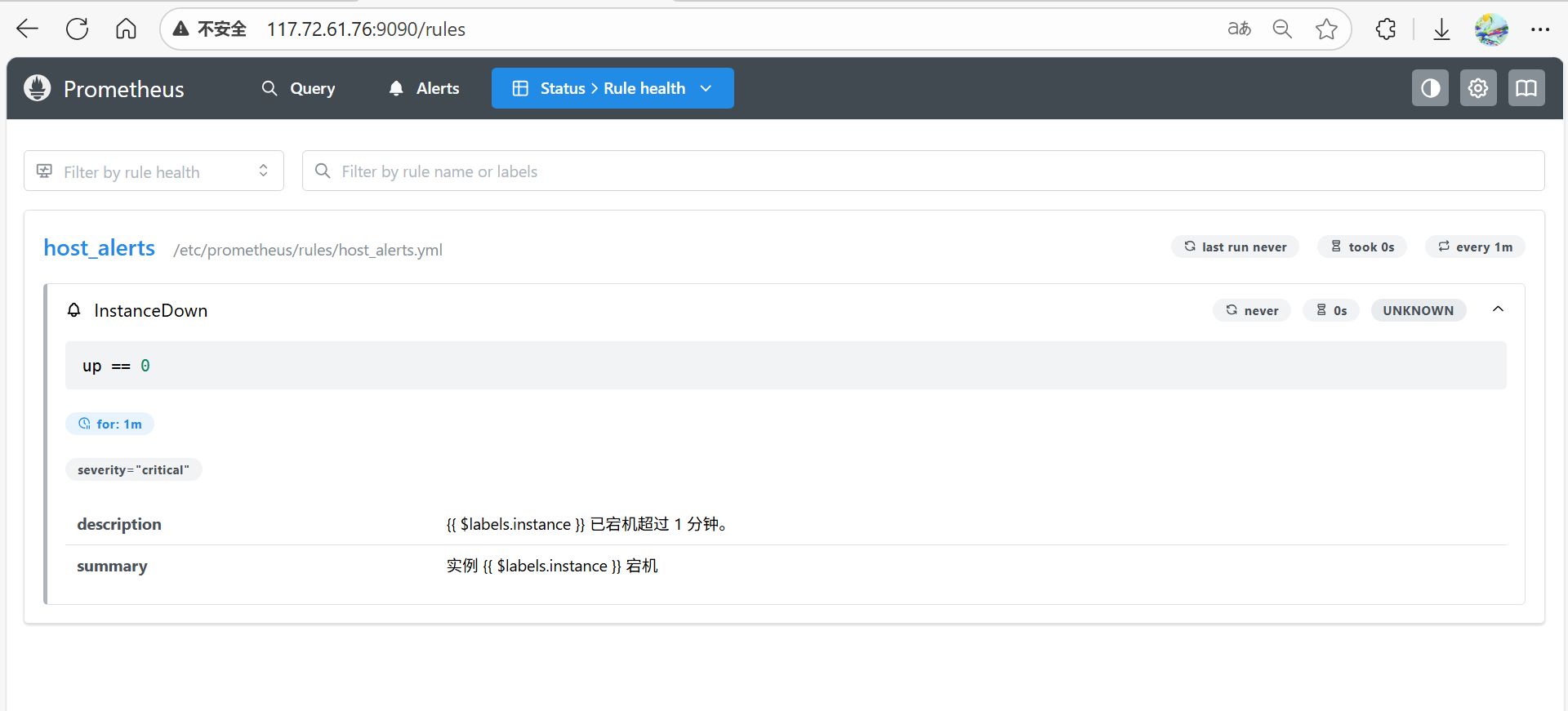Click the 'never' evaluation badge of InstanceDown

coord(1252,310)
